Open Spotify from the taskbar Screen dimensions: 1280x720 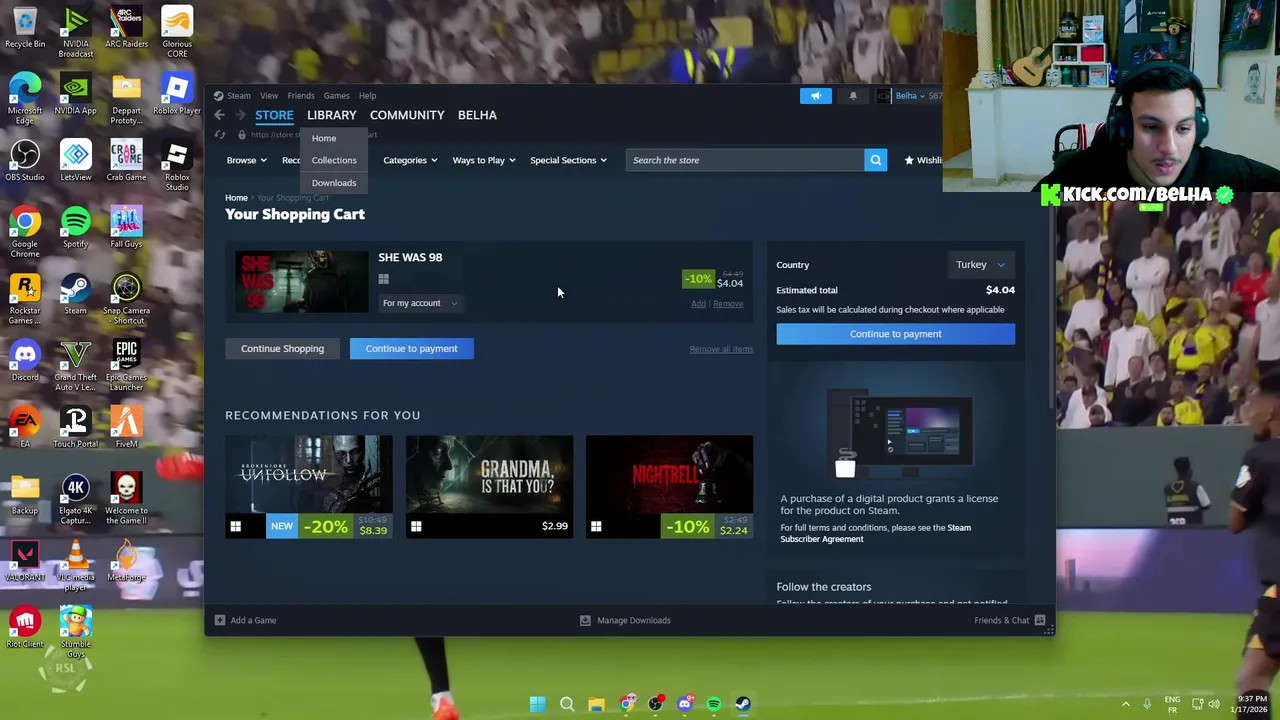714,704
